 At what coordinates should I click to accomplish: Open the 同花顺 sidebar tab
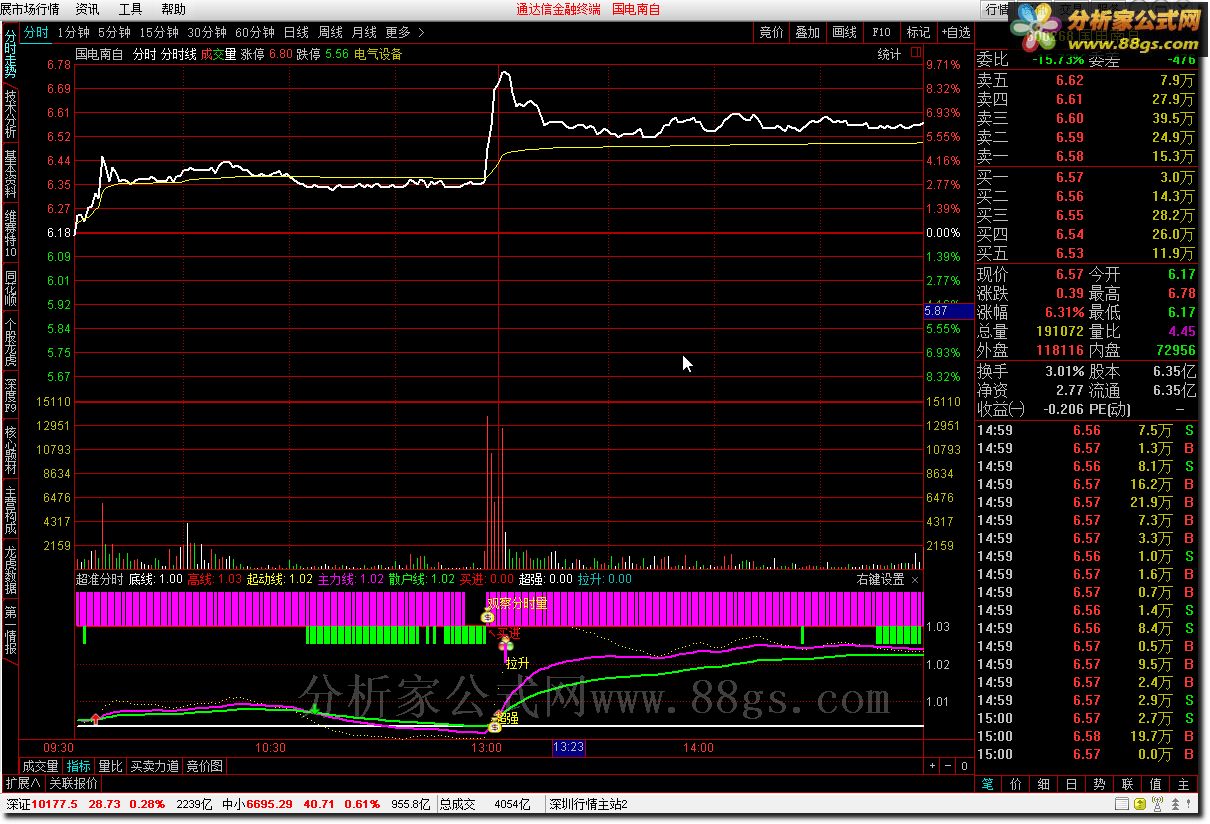(10, 288)
